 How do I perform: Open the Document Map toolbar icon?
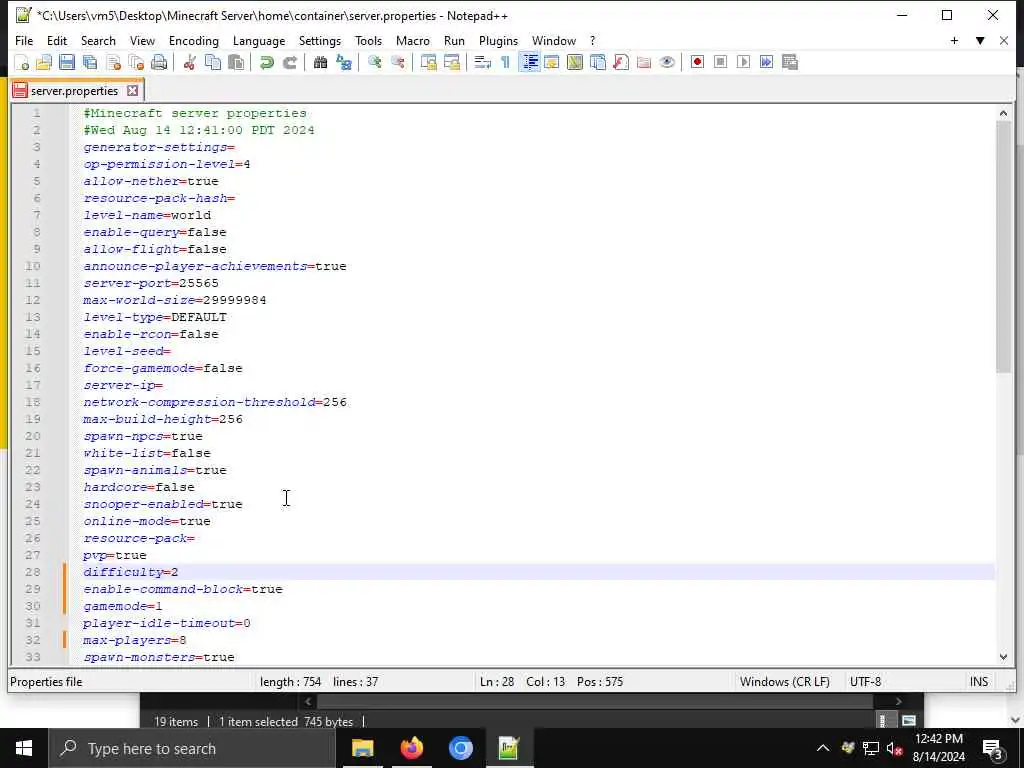(x=575, y=62)
